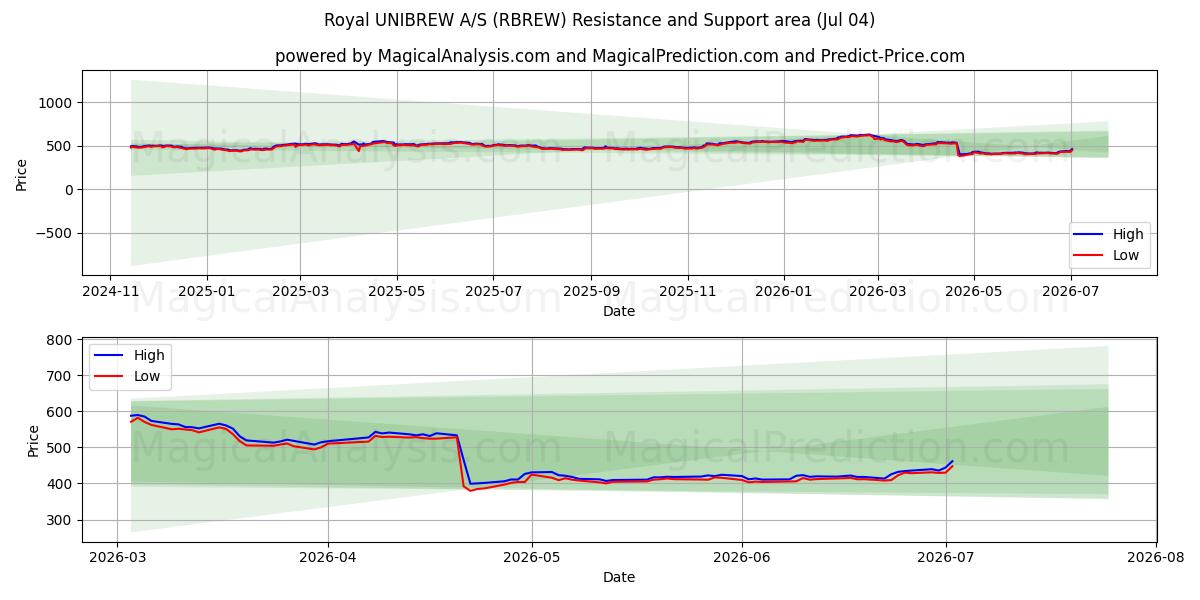Click the '2026-05' tick label on bottom chart
Image resolution: width=1200 pixels, height=600 pixels.
tap(532, 558)
